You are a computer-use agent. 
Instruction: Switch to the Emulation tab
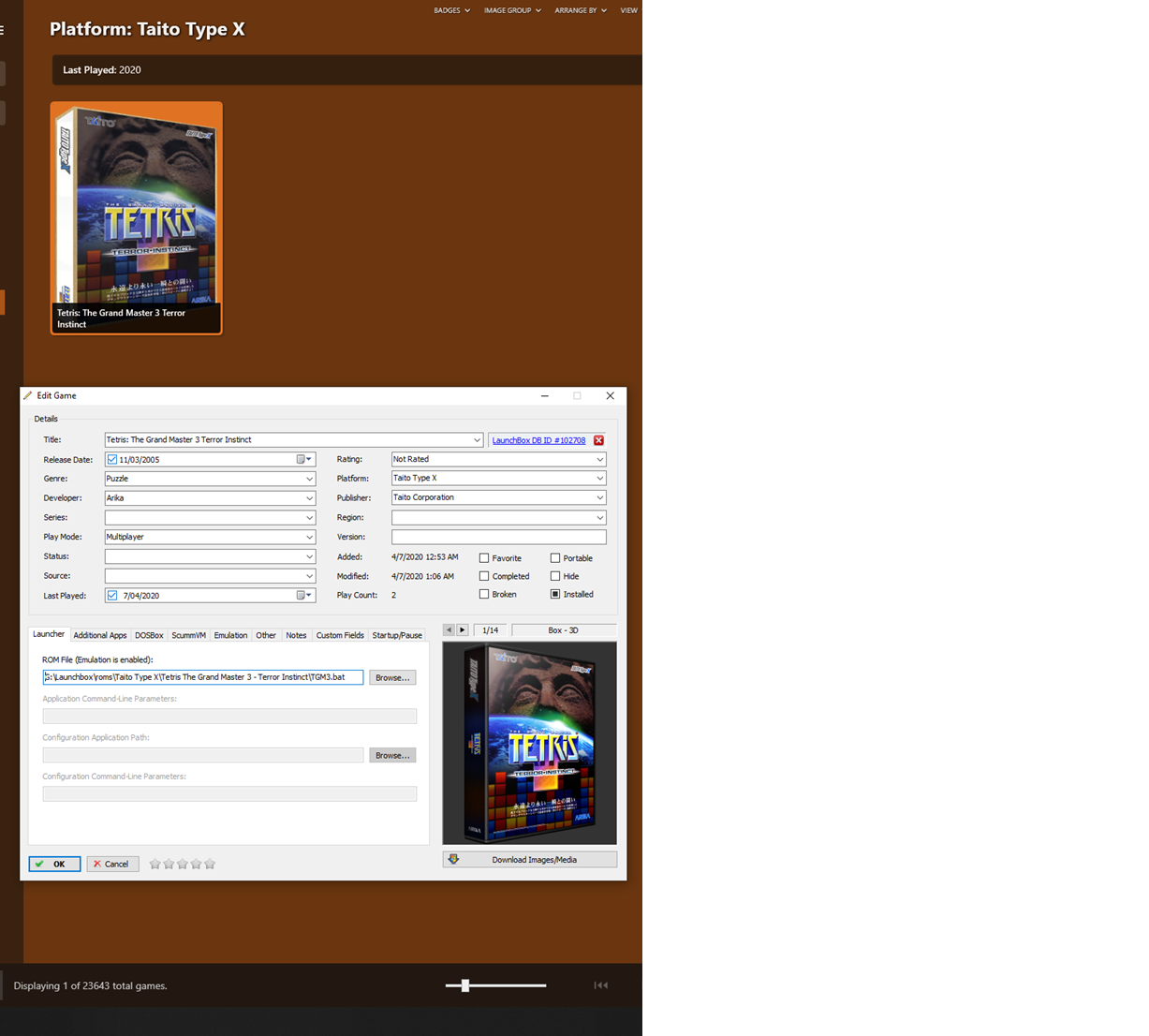pos(230,635)
